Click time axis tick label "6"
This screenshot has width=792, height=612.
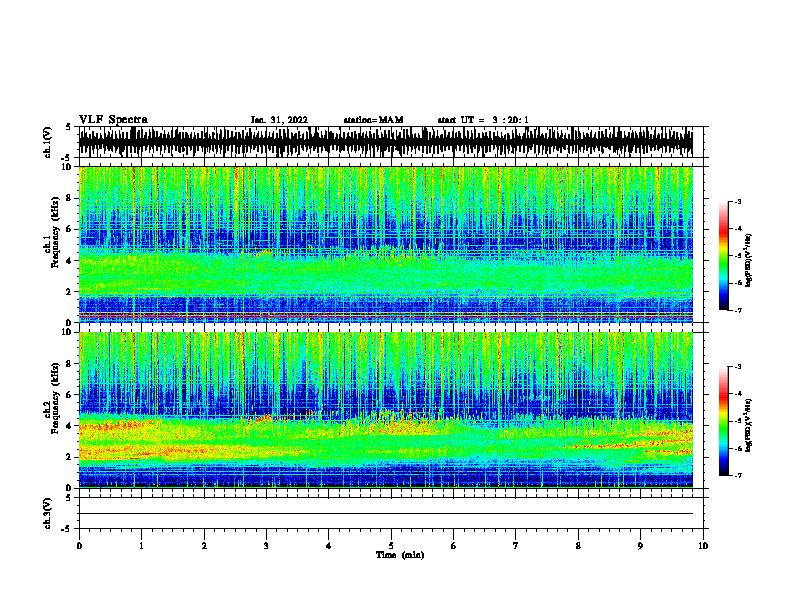[x=454, y=546]
